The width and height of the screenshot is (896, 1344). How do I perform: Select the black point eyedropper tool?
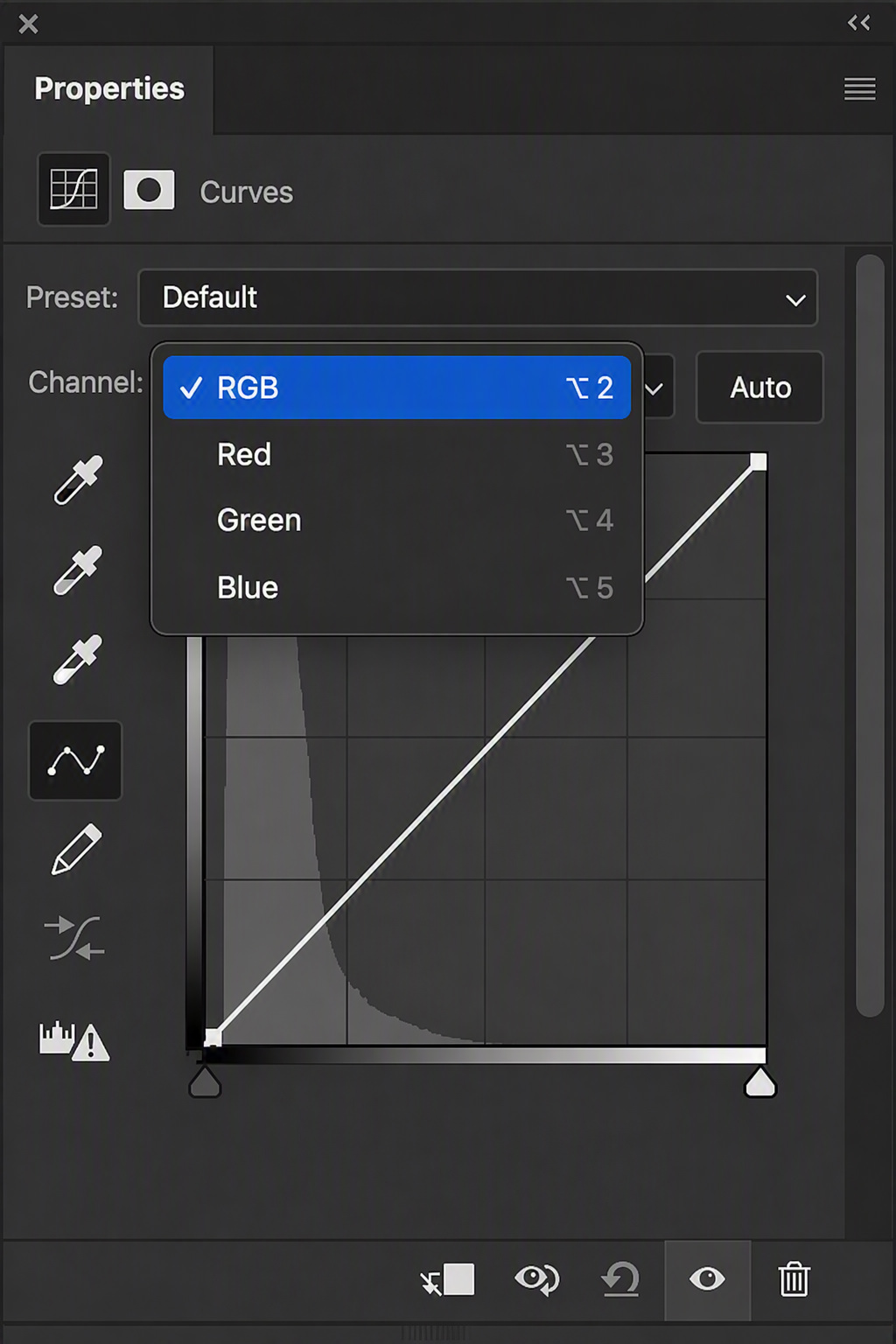point(78,480)
